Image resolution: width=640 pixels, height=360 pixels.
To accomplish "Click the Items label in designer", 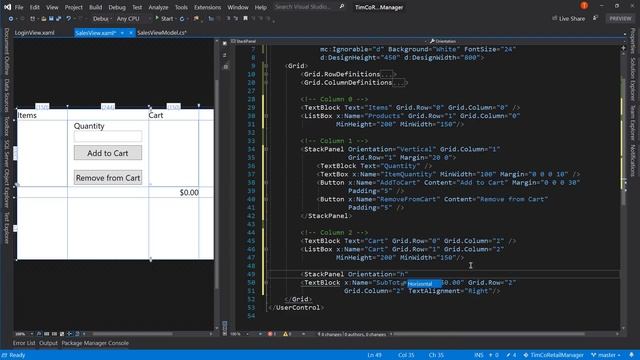I will point(27,116).
